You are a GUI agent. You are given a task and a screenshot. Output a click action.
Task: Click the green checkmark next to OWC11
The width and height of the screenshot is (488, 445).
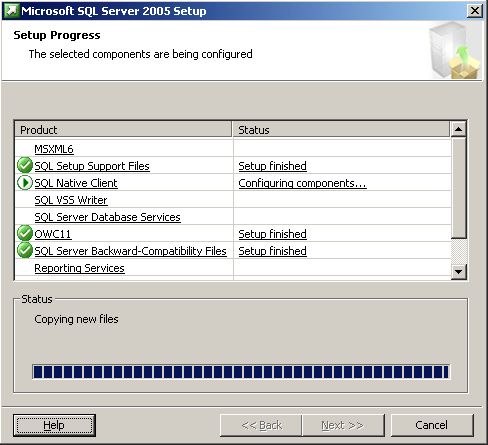click(x=25, y=233)
